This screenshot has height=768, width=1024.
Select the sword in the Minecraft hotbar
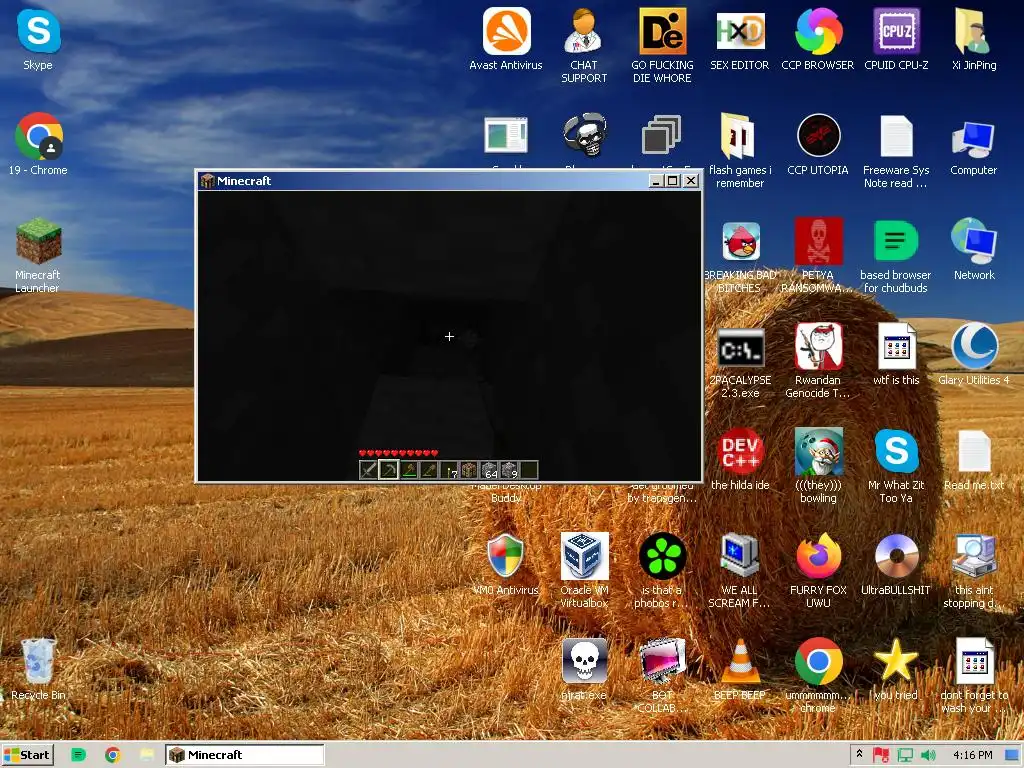[x=368, y=470]
